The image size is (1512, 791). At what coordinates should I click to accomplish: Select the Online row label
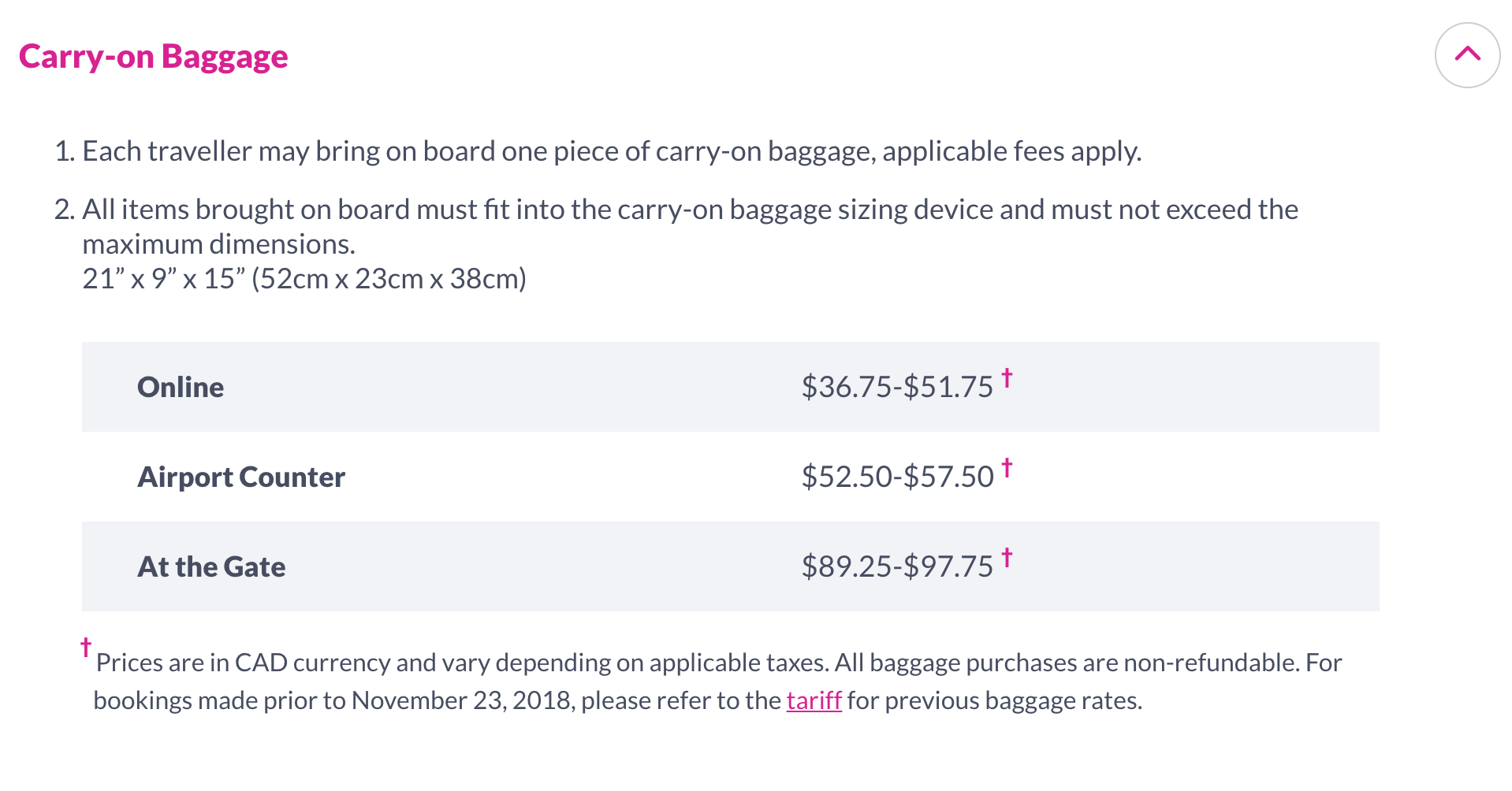(181, 387)
